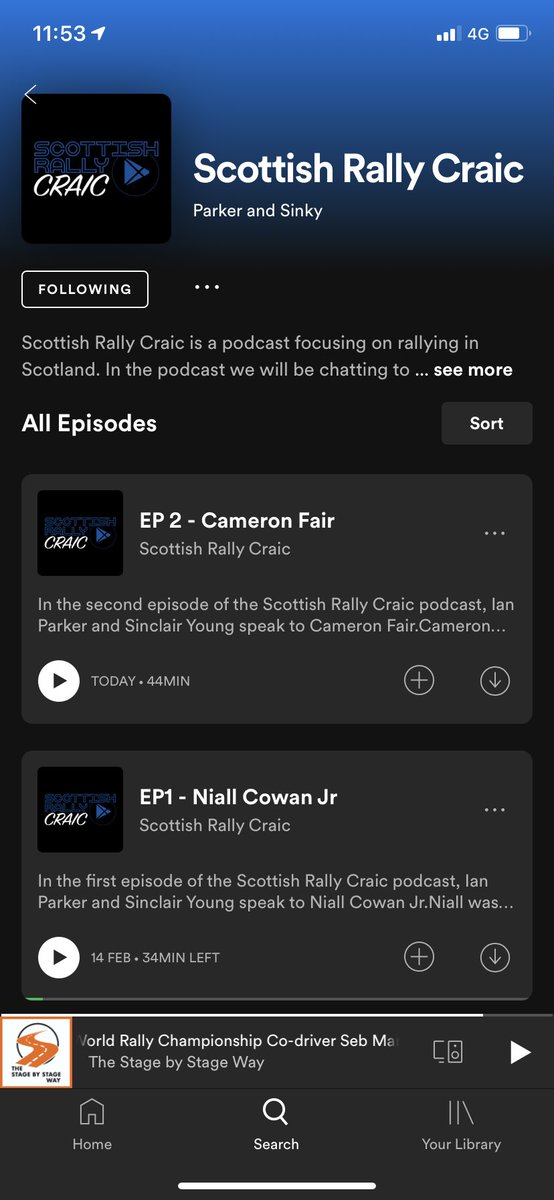
Task: Go back using the top-left arrow
Action: (x=30, y=95)
